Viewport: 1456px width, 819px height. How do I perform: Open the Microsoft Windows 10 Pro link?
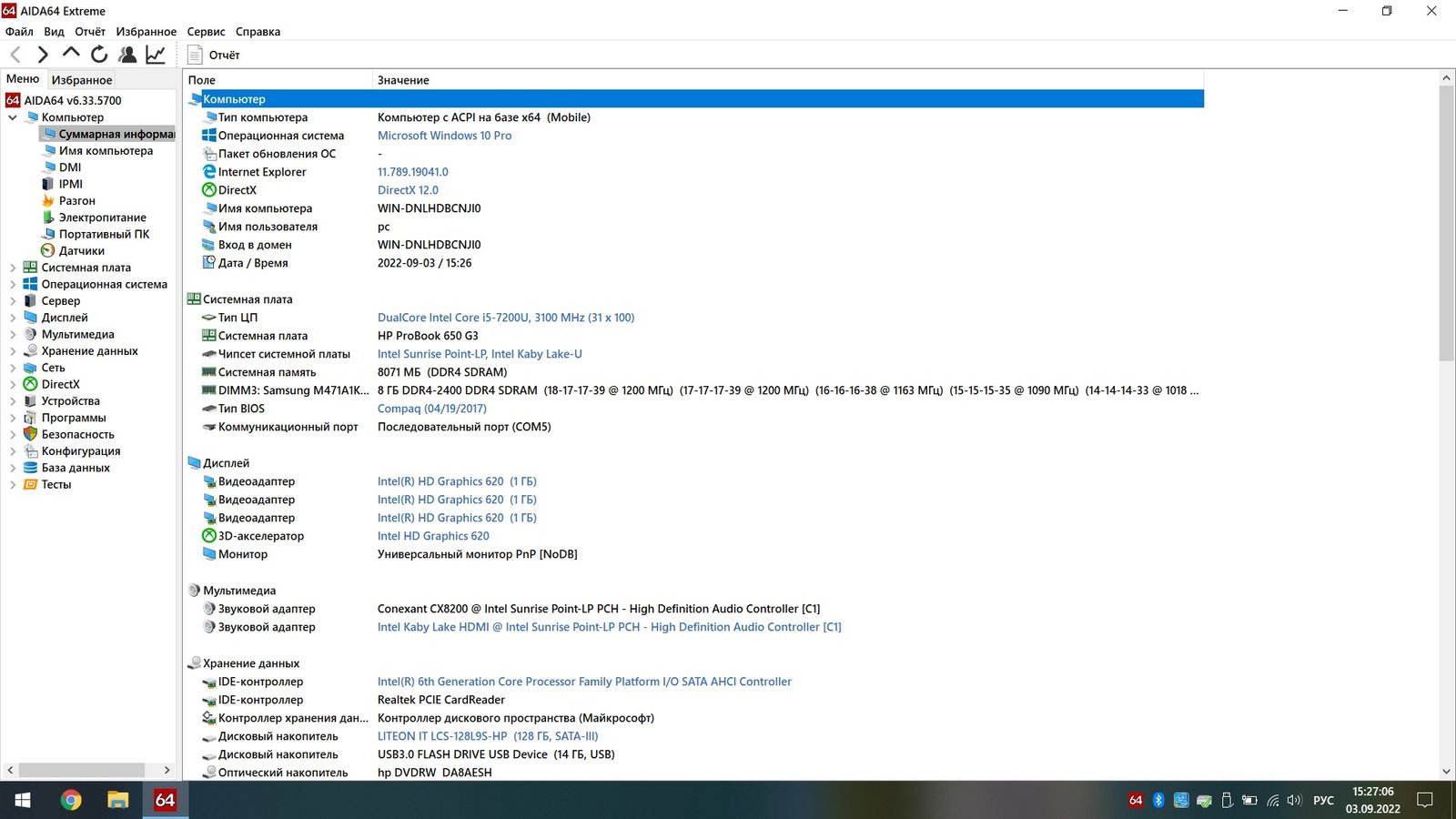[444, 136]
